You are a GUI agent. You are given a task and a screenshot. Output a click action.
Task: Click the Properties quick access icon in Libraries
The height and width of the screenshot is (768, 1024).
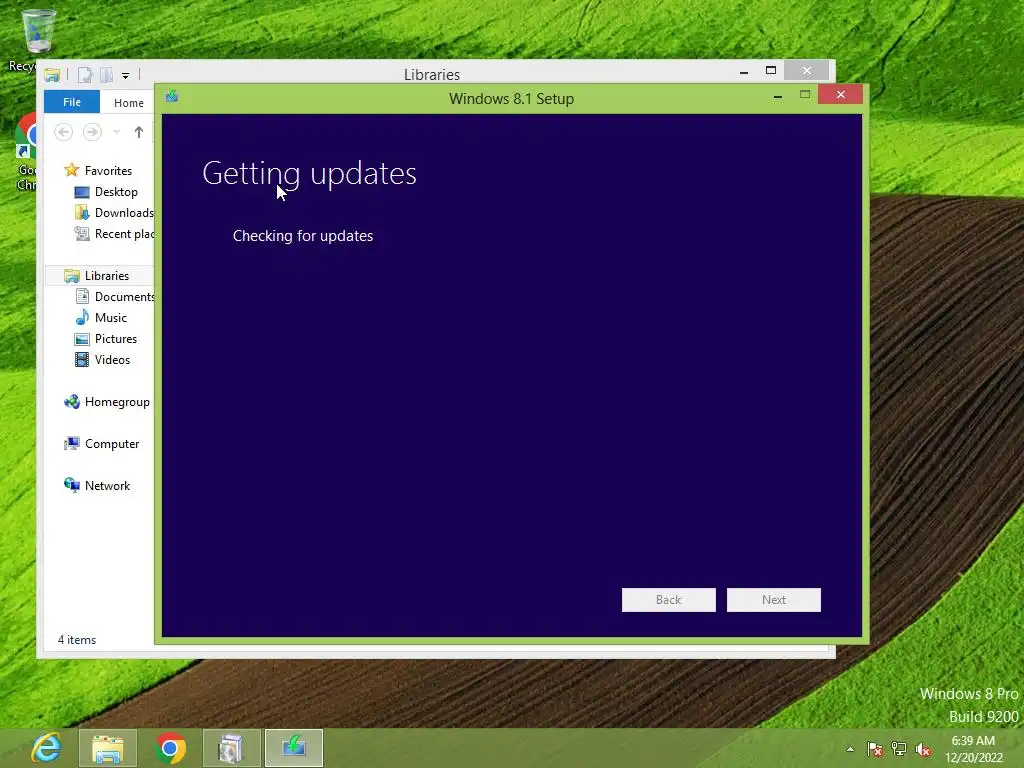[85, 75]
